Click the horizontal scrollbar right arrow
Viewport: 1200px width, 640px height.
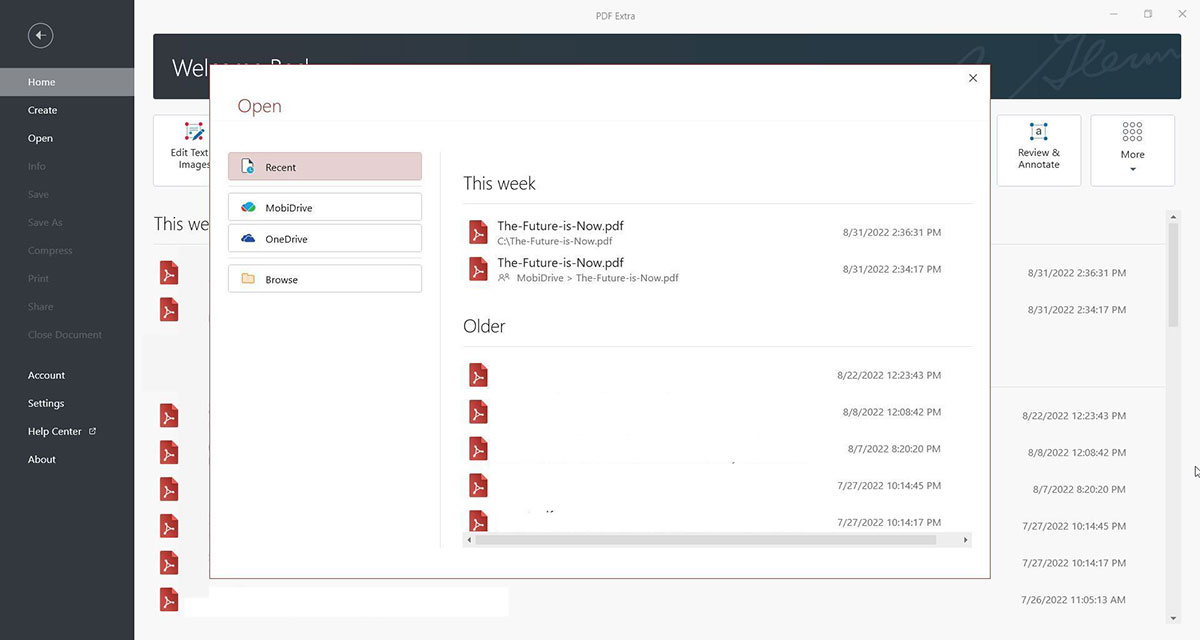[x=965, y=540]
